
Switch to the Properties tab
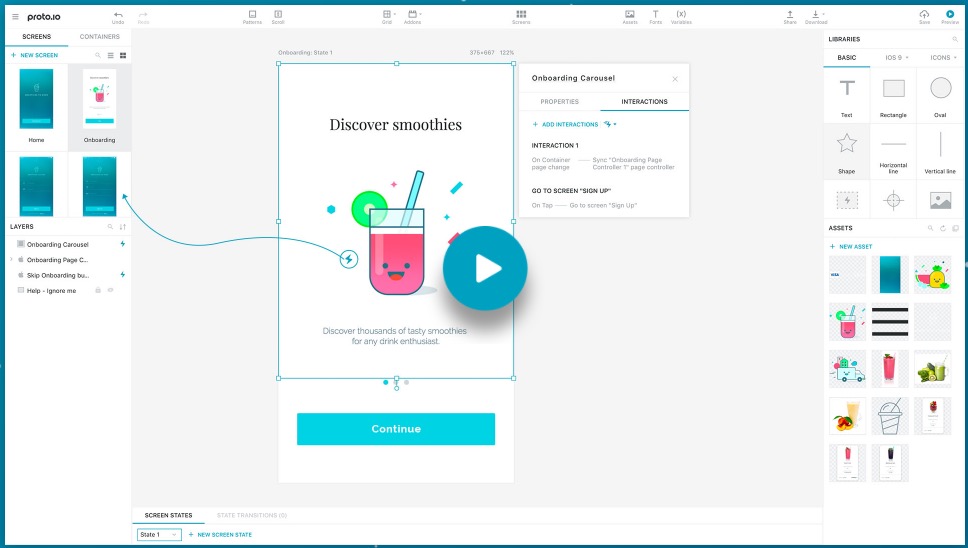559,102
